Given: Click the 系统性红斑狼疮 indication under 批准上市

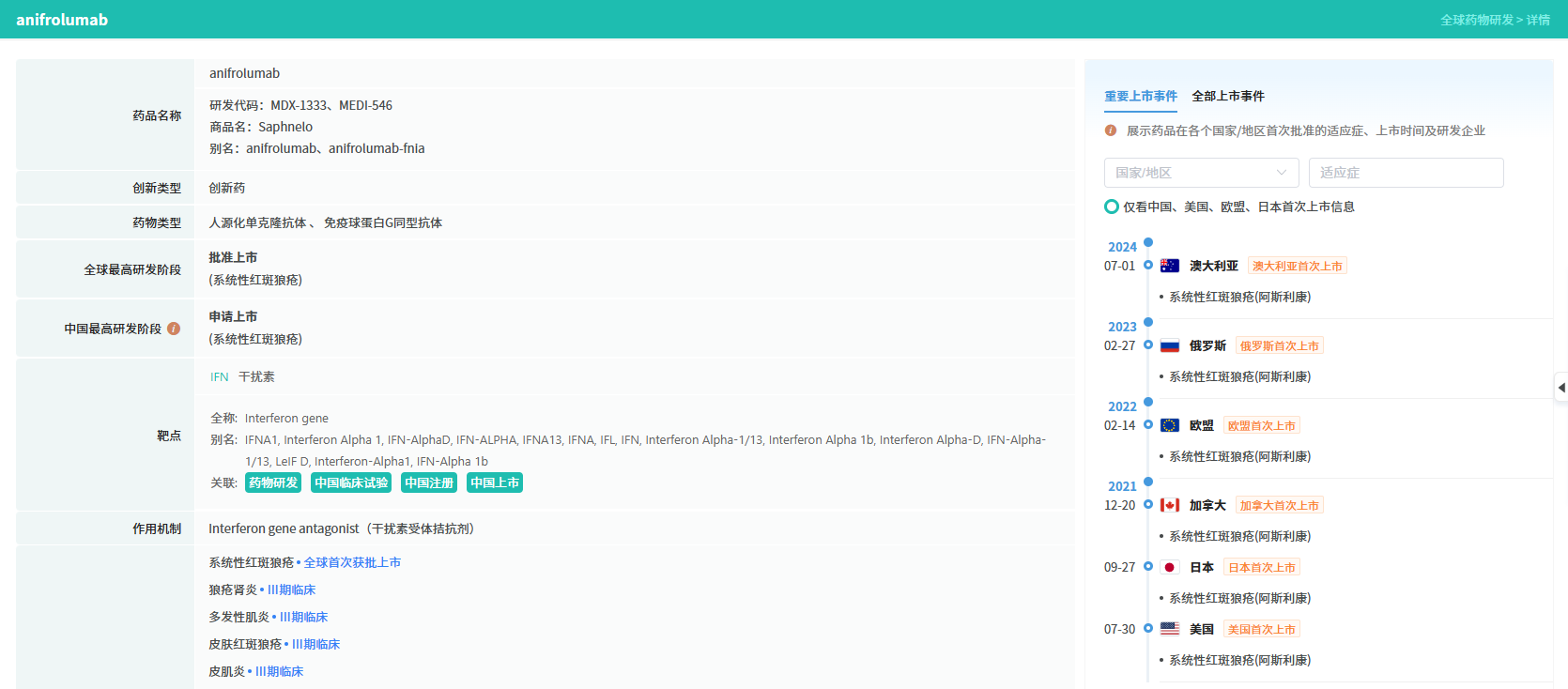Looking at the screenshot, I should (x=255, y=280).
